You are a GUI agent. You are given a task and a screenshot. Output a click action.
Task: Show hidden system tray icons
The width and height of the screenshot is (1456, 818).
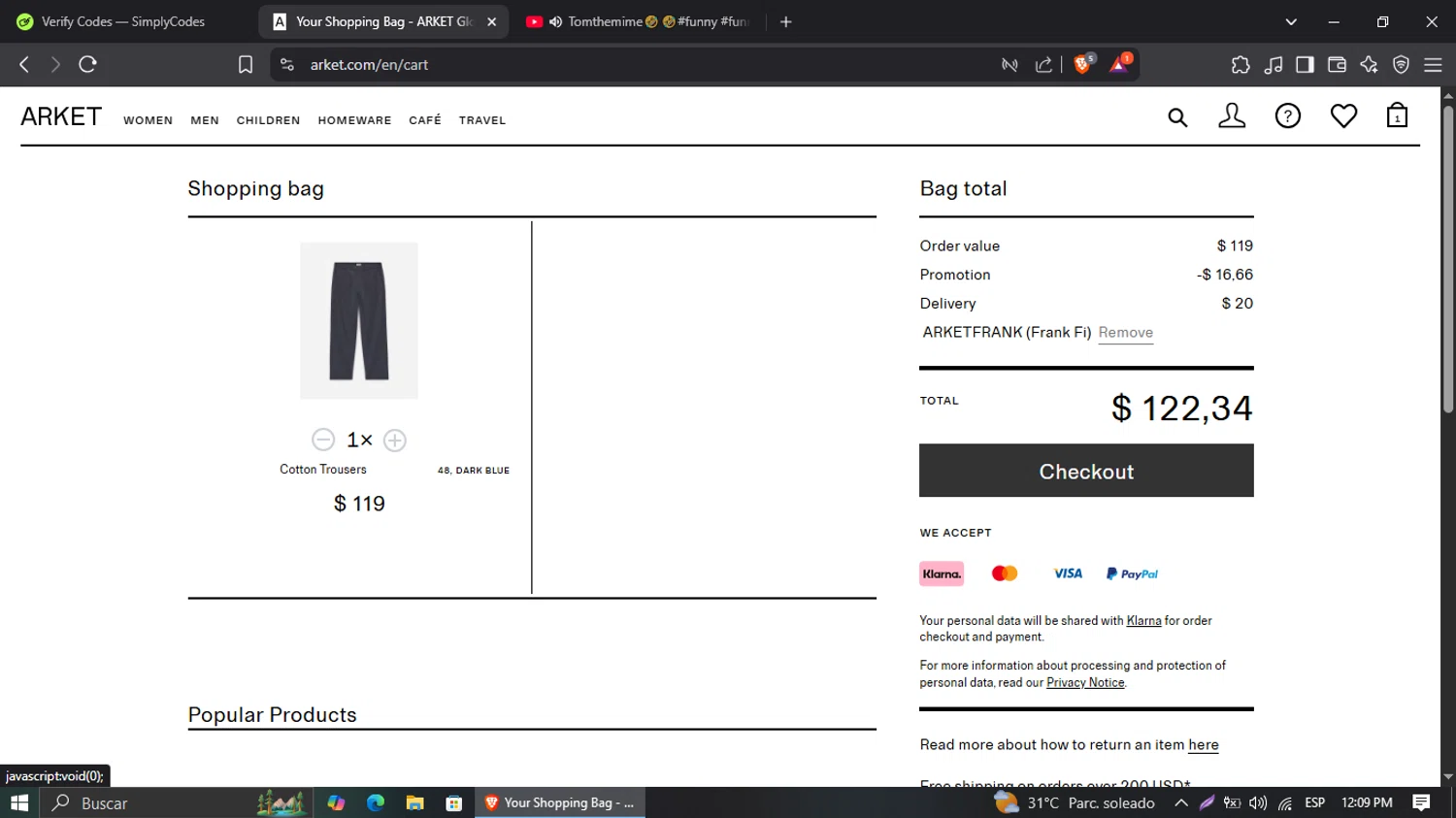(1181, 802)
